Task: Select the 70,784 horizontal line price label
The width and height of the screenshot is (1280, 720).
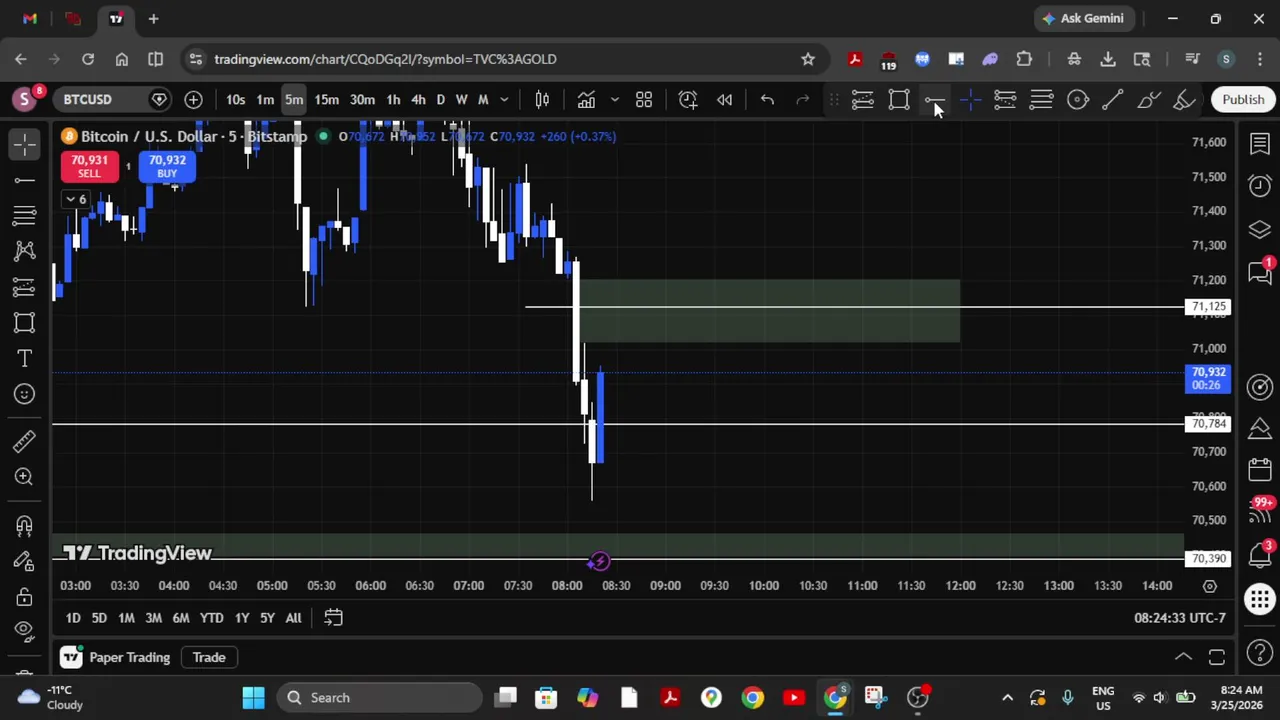Action: (x=1208, y=424)
